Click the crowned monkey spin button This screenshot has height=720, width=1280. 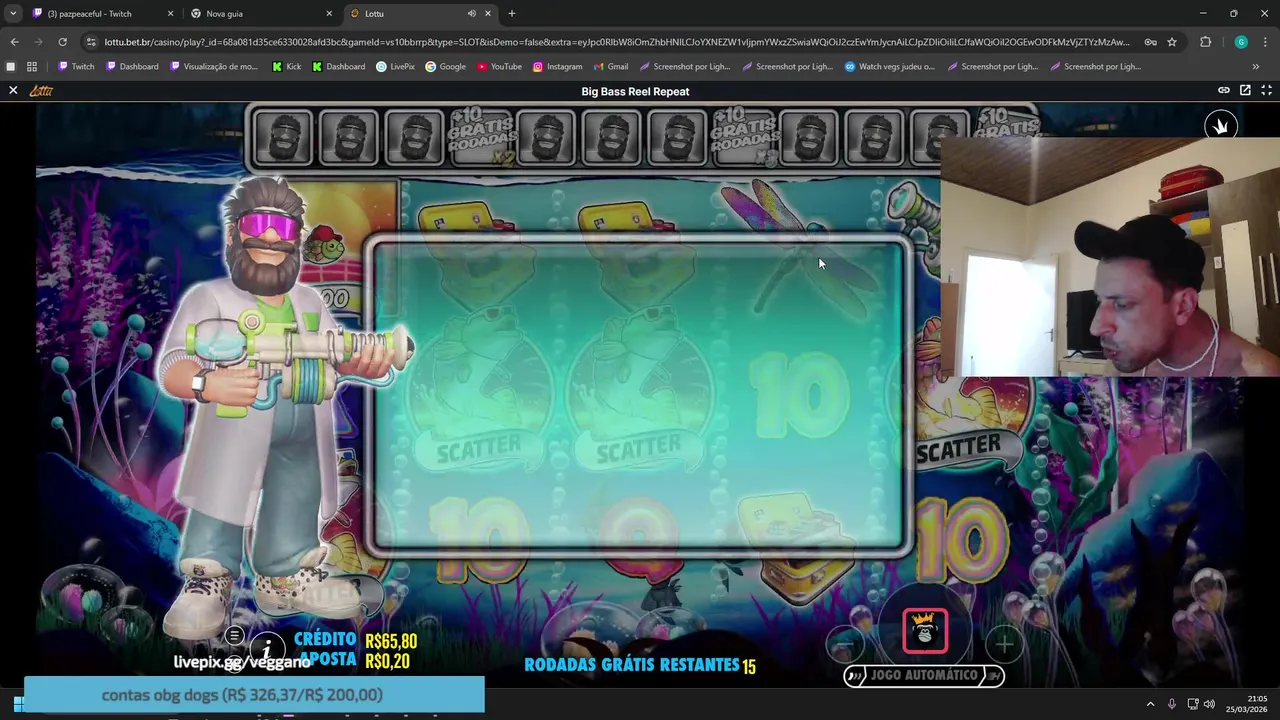925,631
